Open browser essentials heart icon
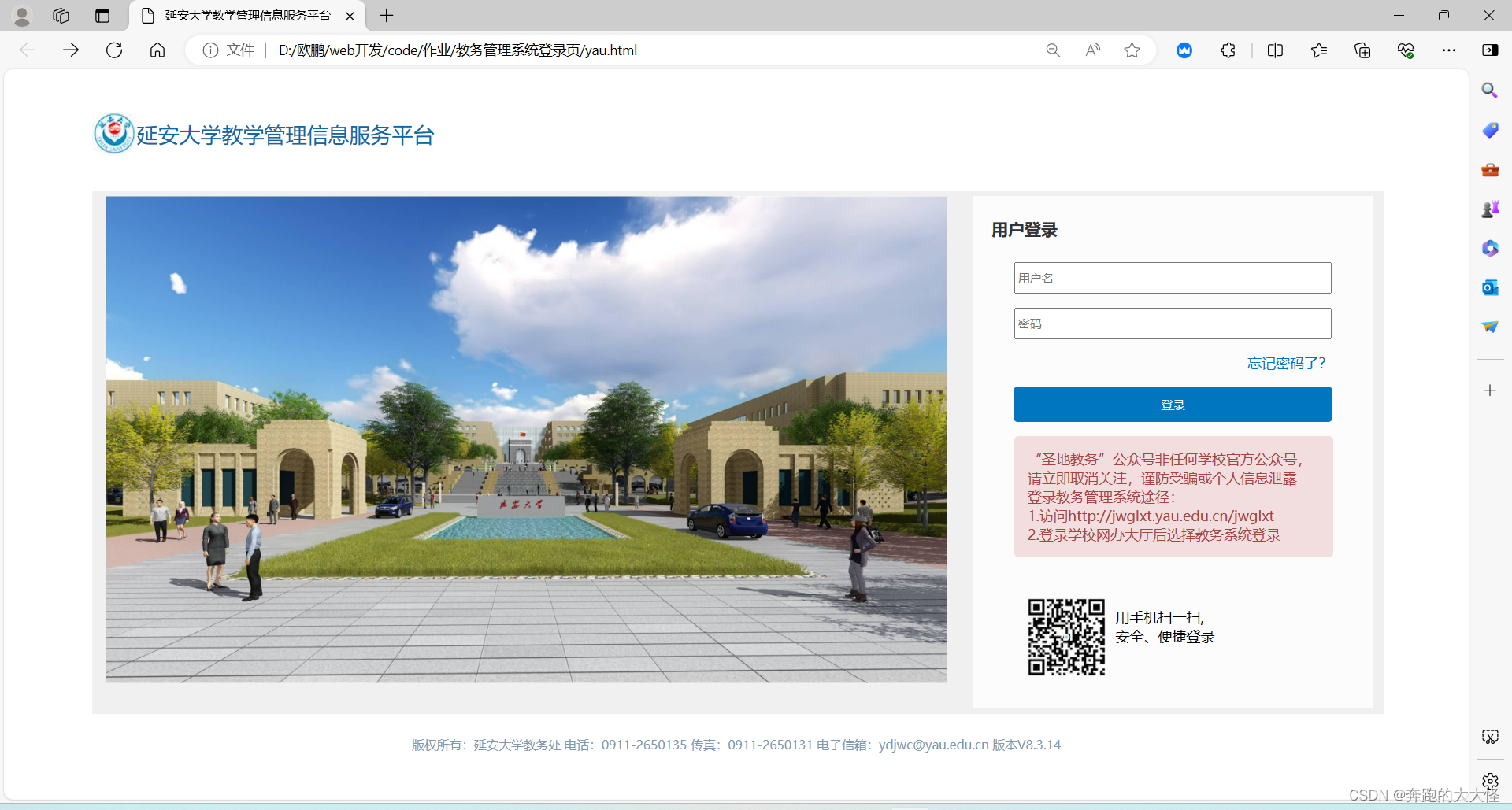 (1406, 50)
